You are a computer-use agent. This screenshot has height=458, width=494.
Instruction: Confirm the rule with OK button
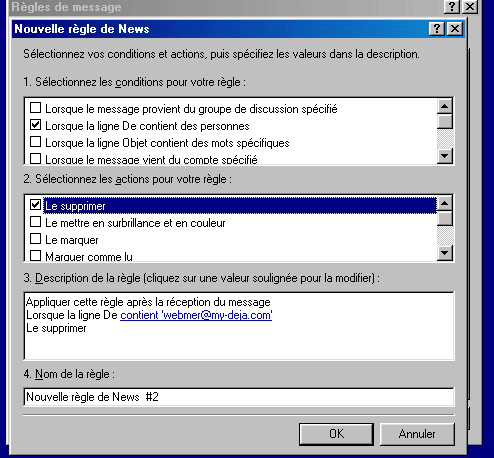point(336,434)
